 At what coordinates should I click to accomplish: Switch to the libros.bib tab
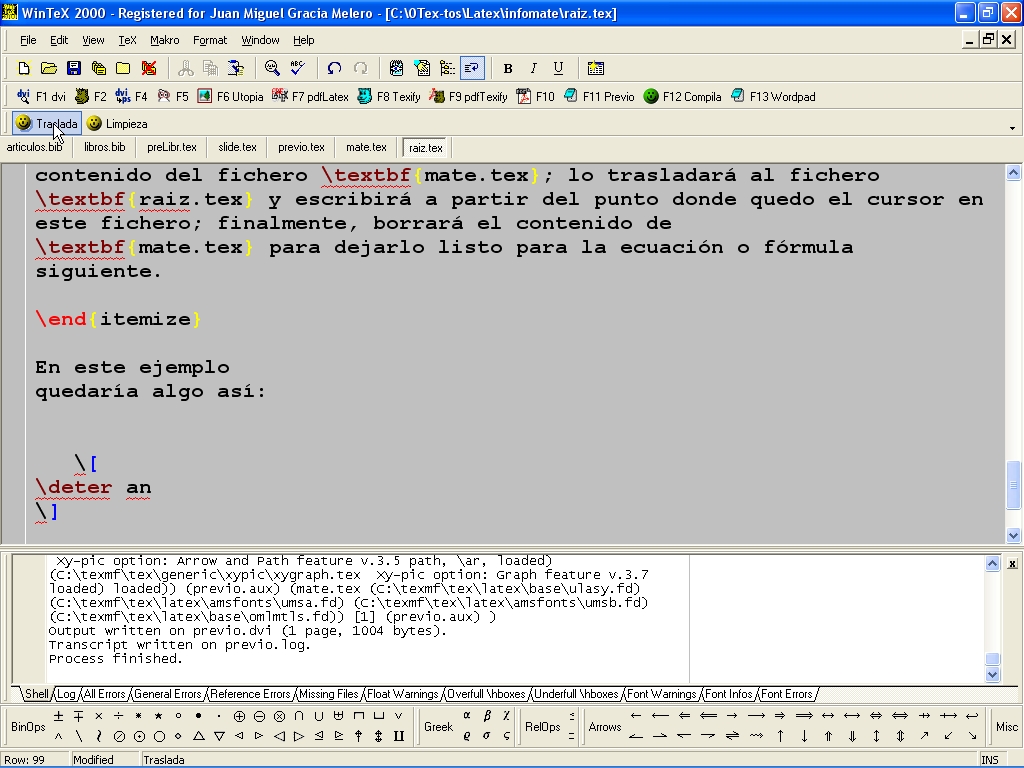[x=104, y=147]
